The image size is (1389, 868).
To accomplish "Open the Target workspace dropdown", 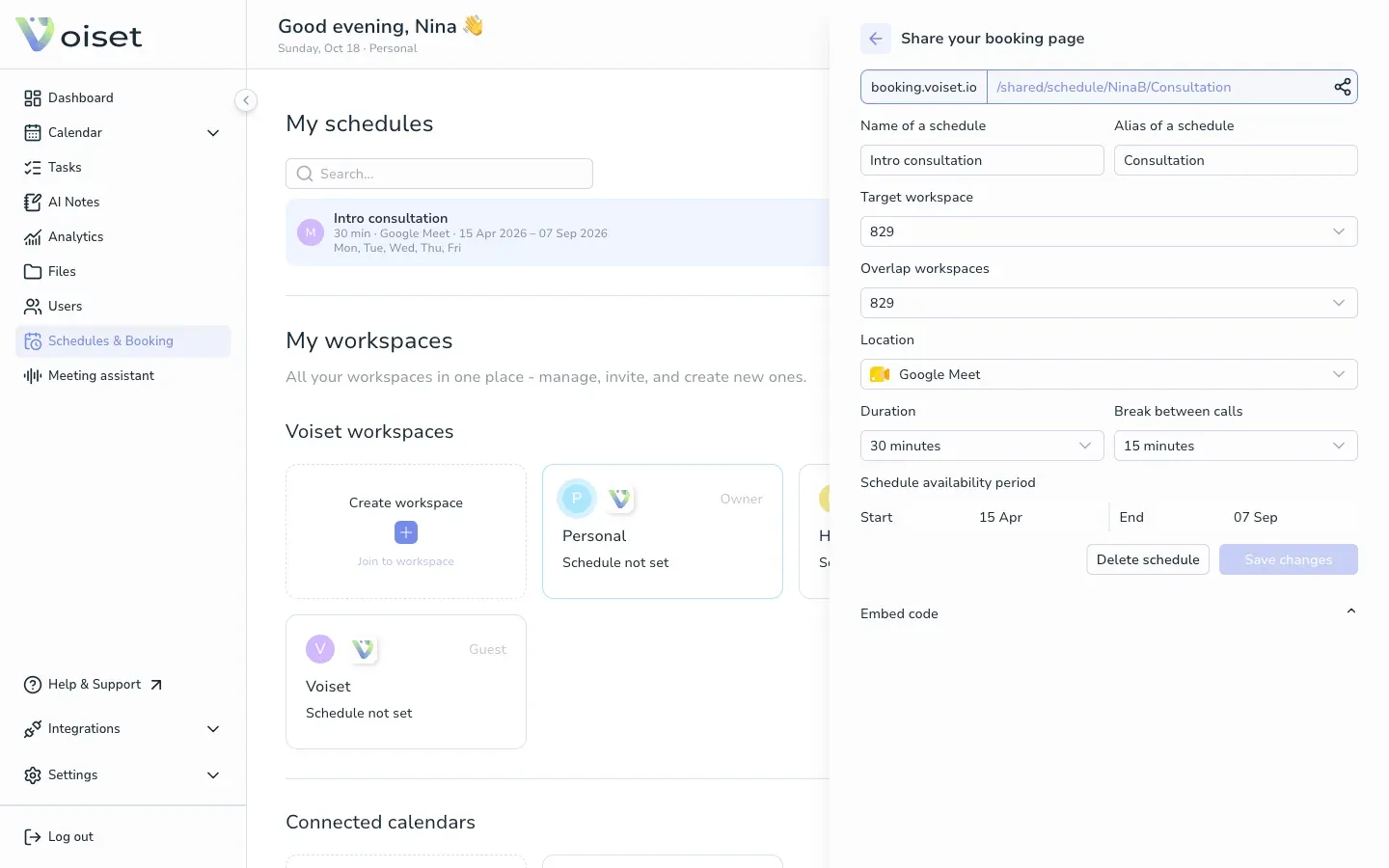I will pyautogui.click(x=1109, y=231).
